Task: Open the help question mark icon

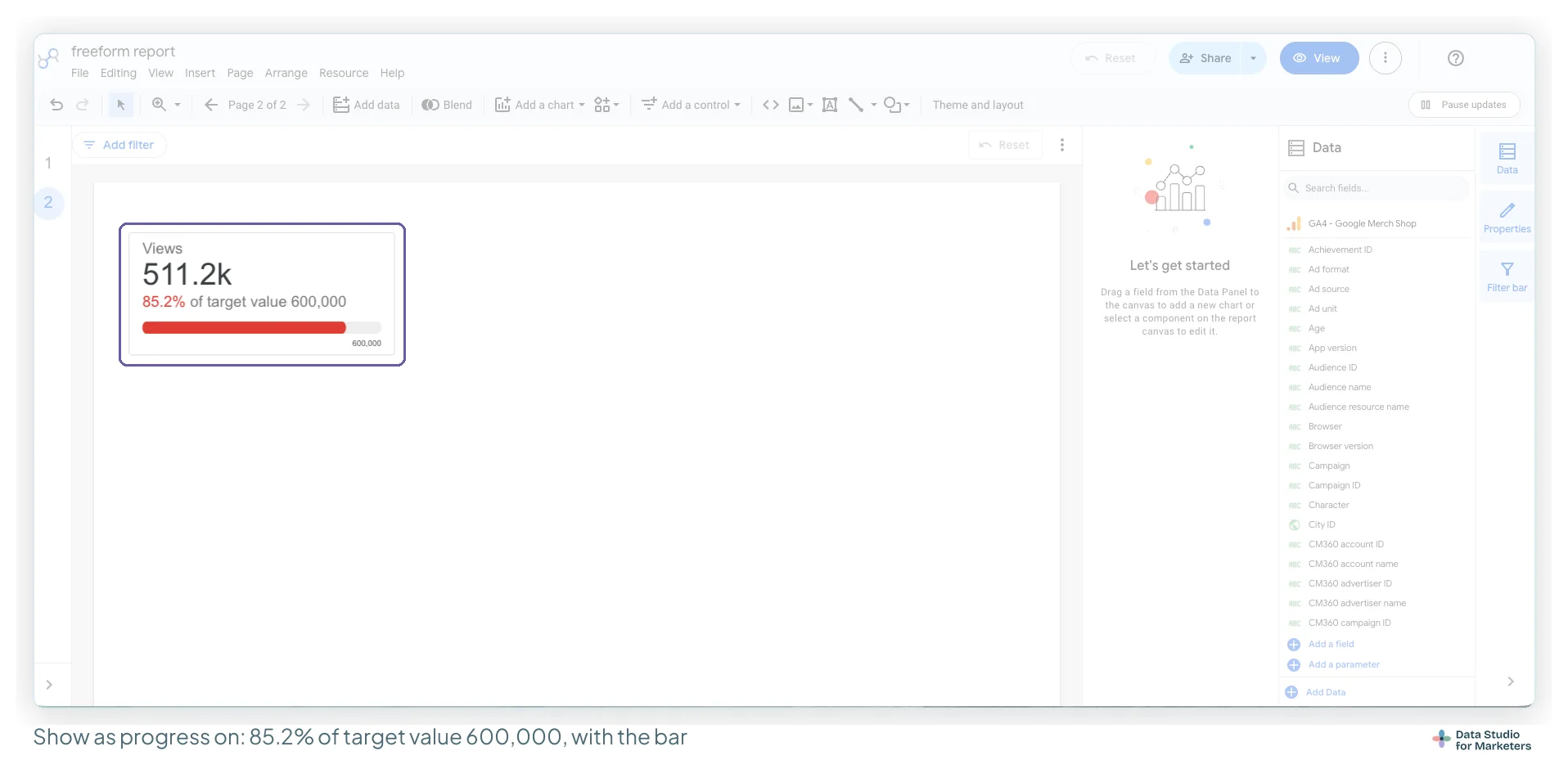Action: click(x=1456, y=58)
